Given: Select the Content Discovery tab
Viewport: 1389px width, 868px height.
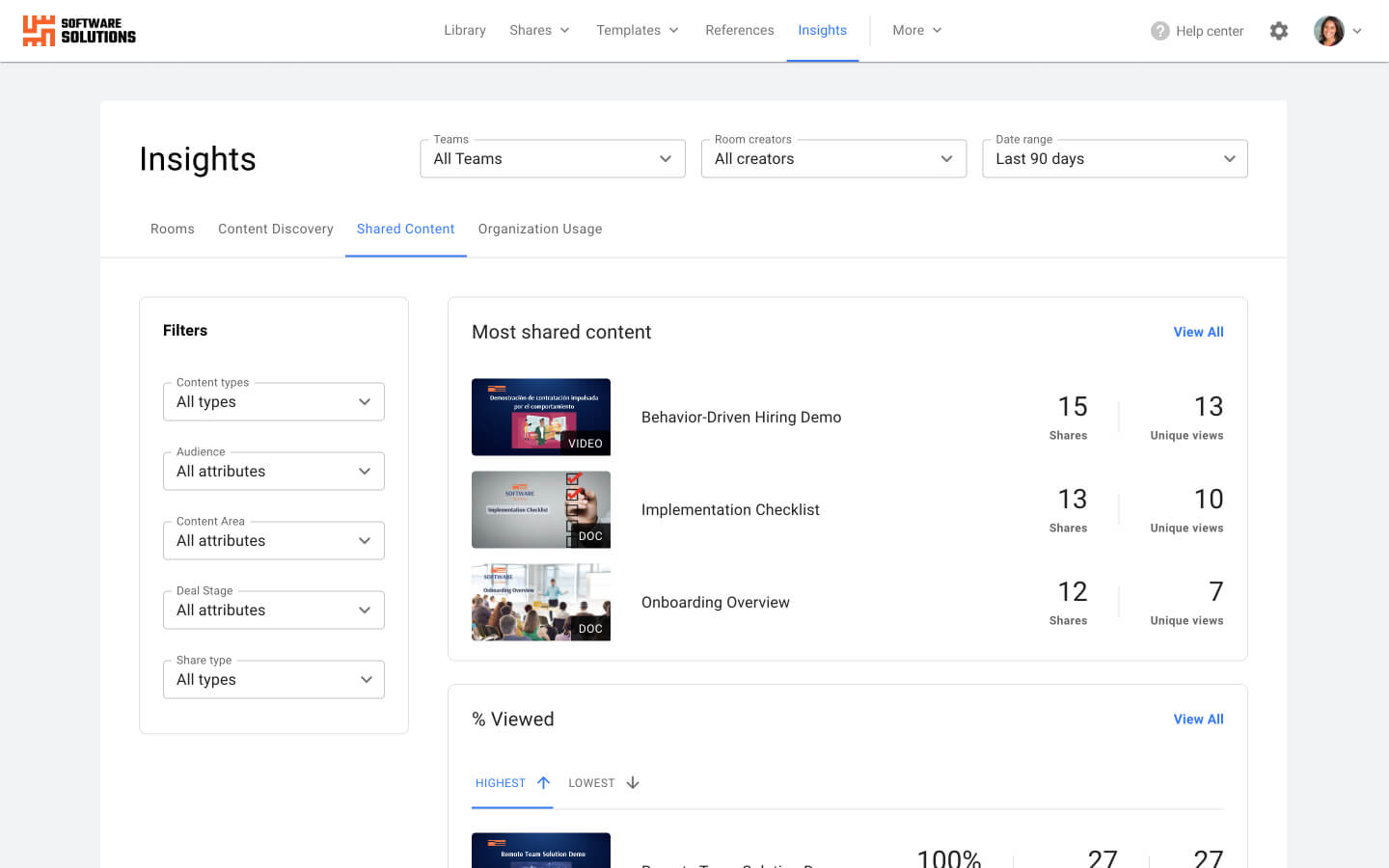Looking at the screenshot, I should pos(275,229).
